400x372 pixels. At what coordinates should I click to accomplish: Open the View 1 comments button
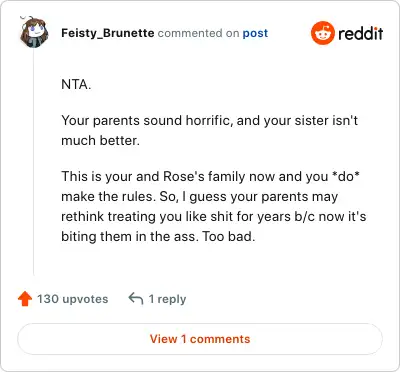coord(200,339)
